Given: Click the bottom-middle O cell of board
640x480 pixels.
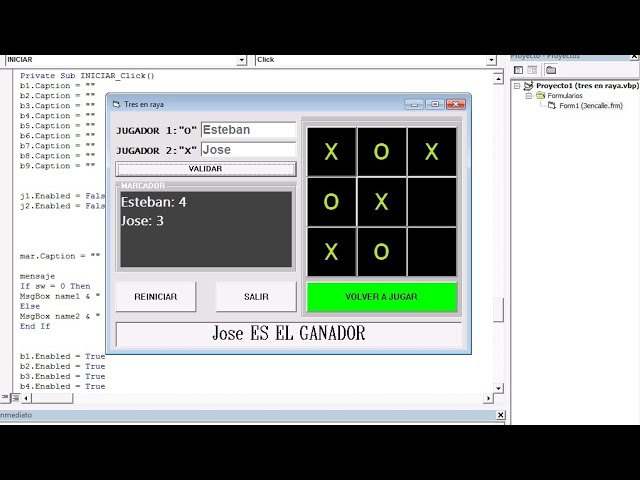Looking at the screenshot, I should point(382,252).
